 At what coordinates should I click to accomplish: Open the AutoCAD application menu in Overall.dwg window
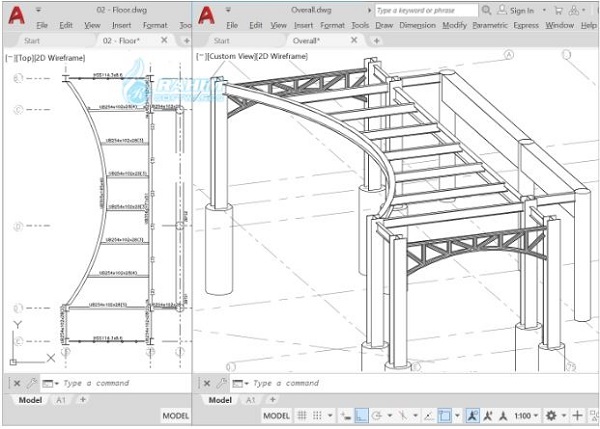point(205,16)
